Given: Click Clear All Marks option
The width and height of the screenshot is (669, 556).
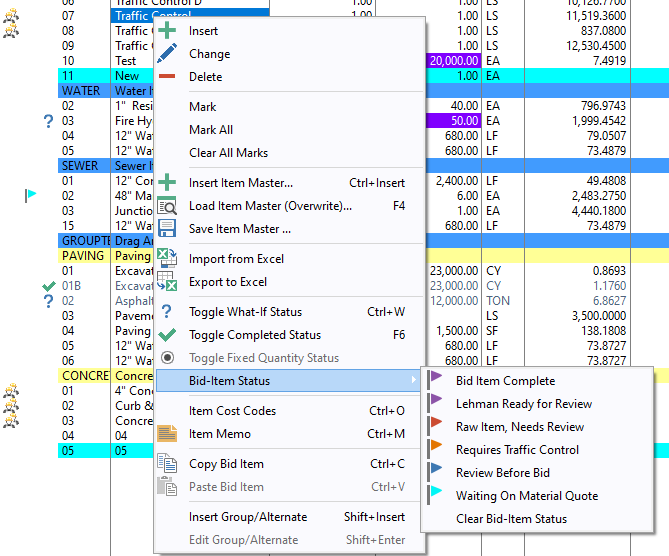Looking at the screenshot, I should [x=228, y=153].
